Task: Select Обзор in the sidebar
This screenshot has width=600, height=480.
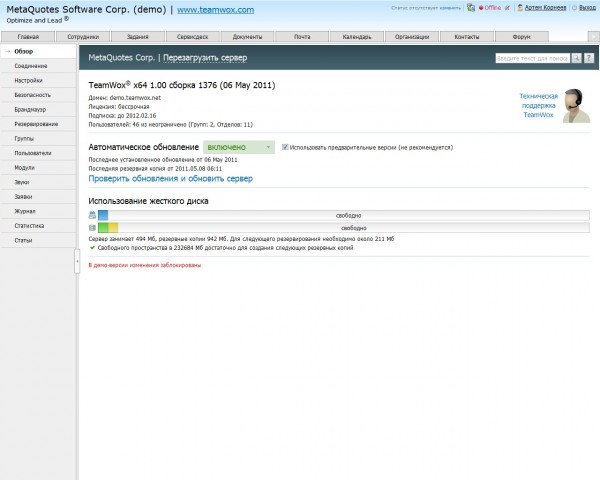Action: [x=38, y=51]
